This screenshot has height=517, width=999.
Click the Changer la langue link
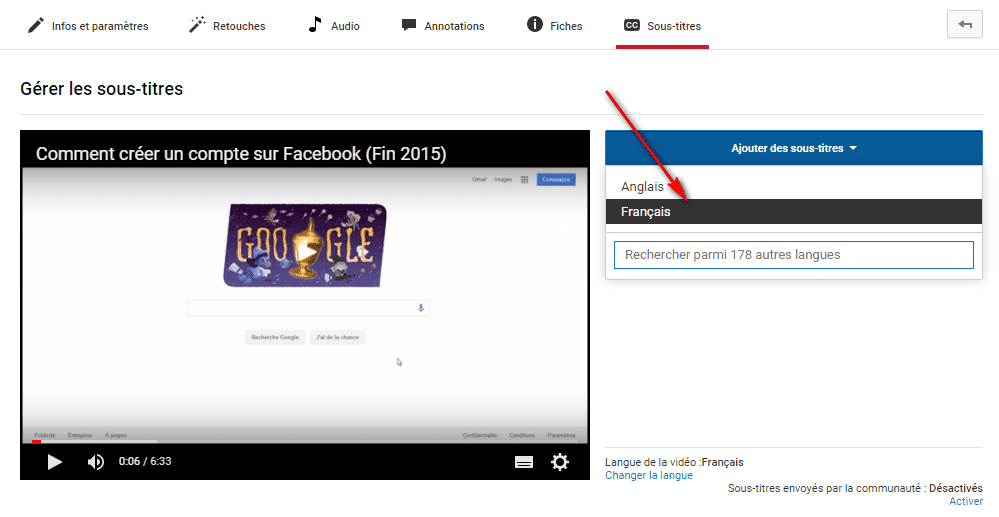click(649, 476)
